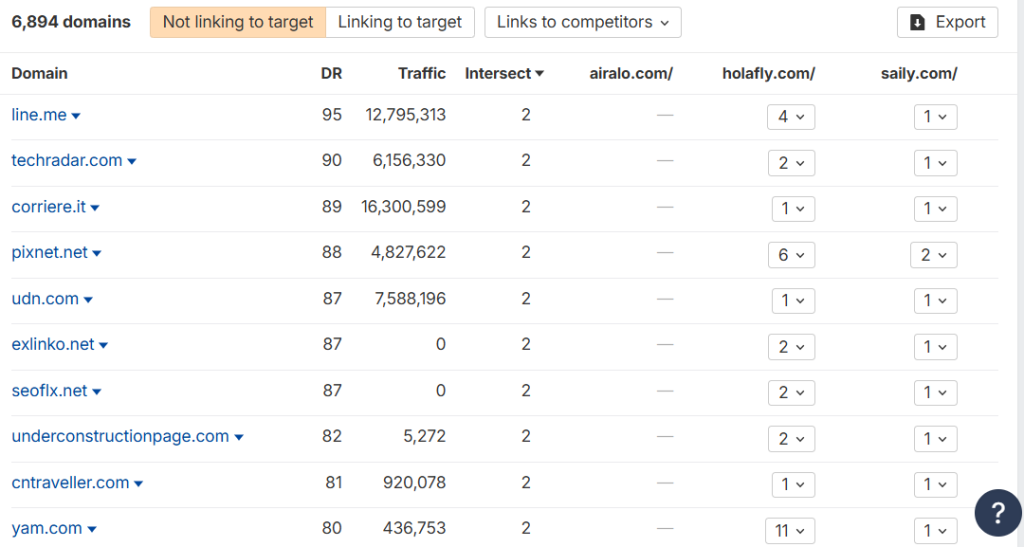This screenshot has height=547, width=1024.
Task: Expand saily links dropdown for underconstructionpage.com
Action: tap(935, 439)
